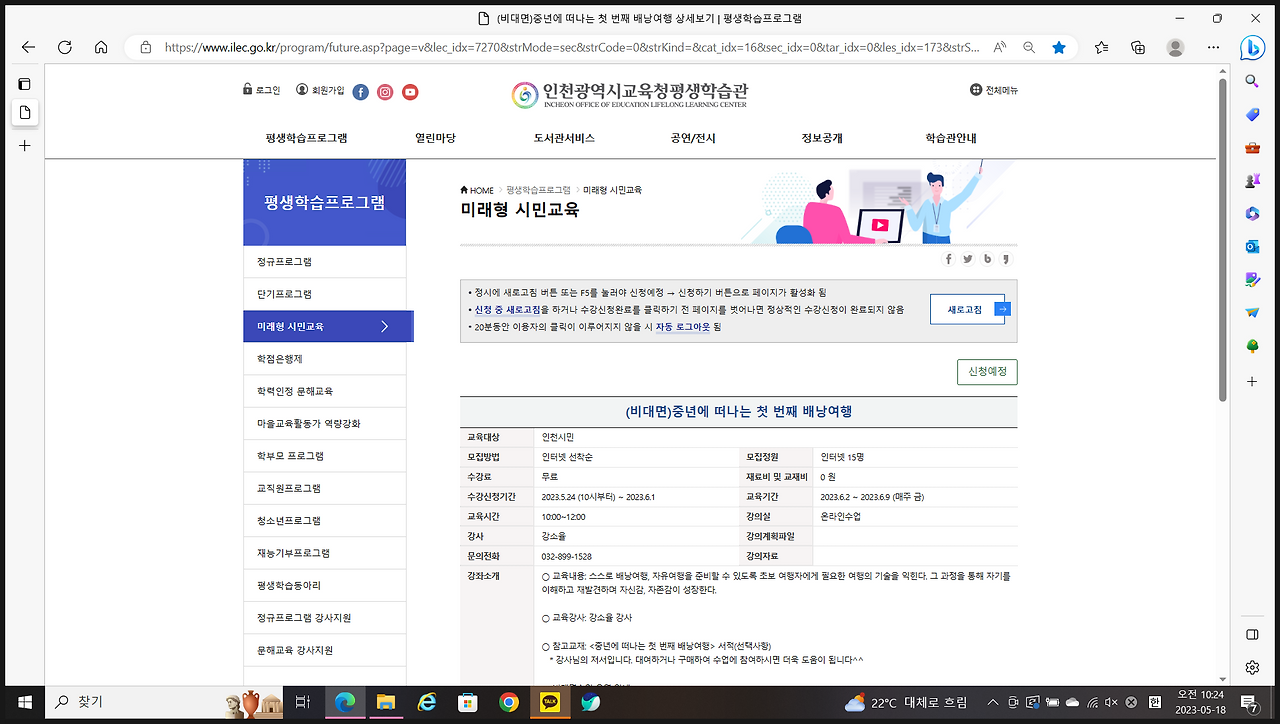This screenshot has height=724, width=1280.
Task: Open the tab actions menu icon
Action: point(25,84)
